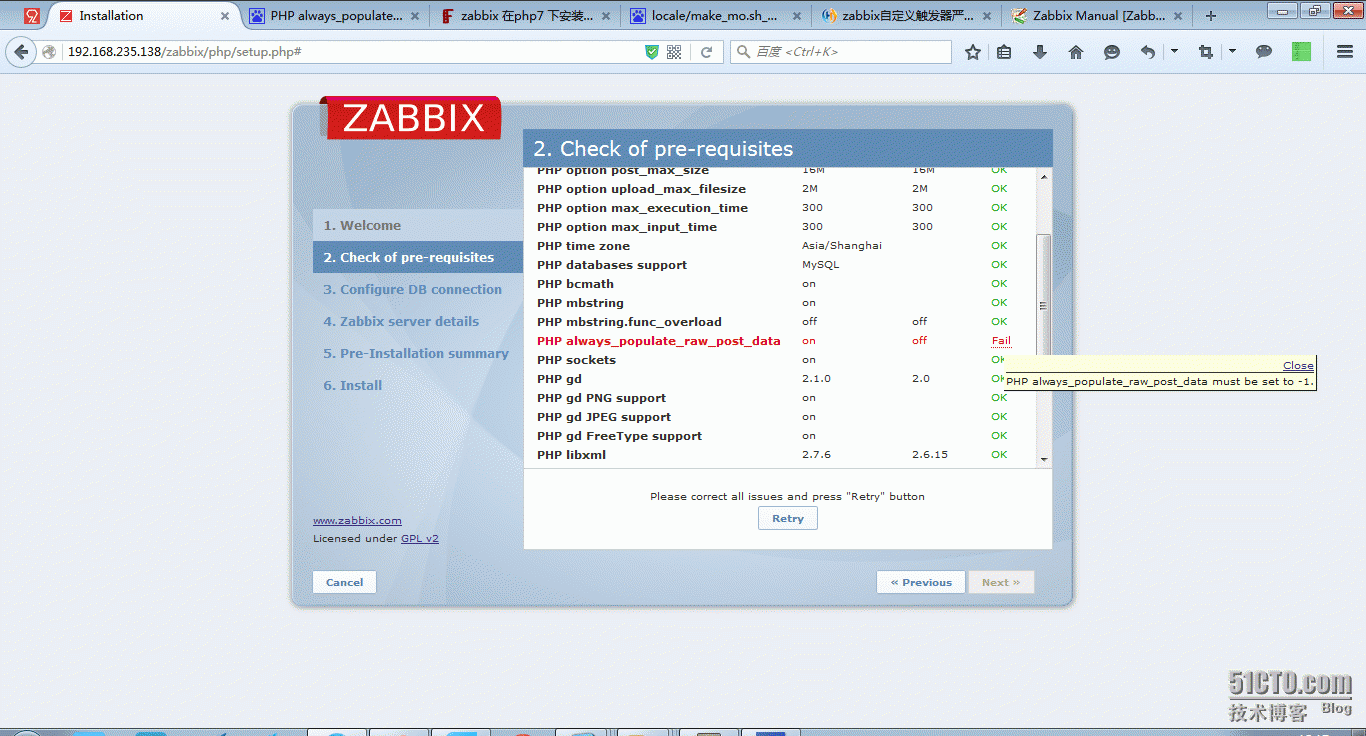Click the smiley face toolbar icon

1112,52
